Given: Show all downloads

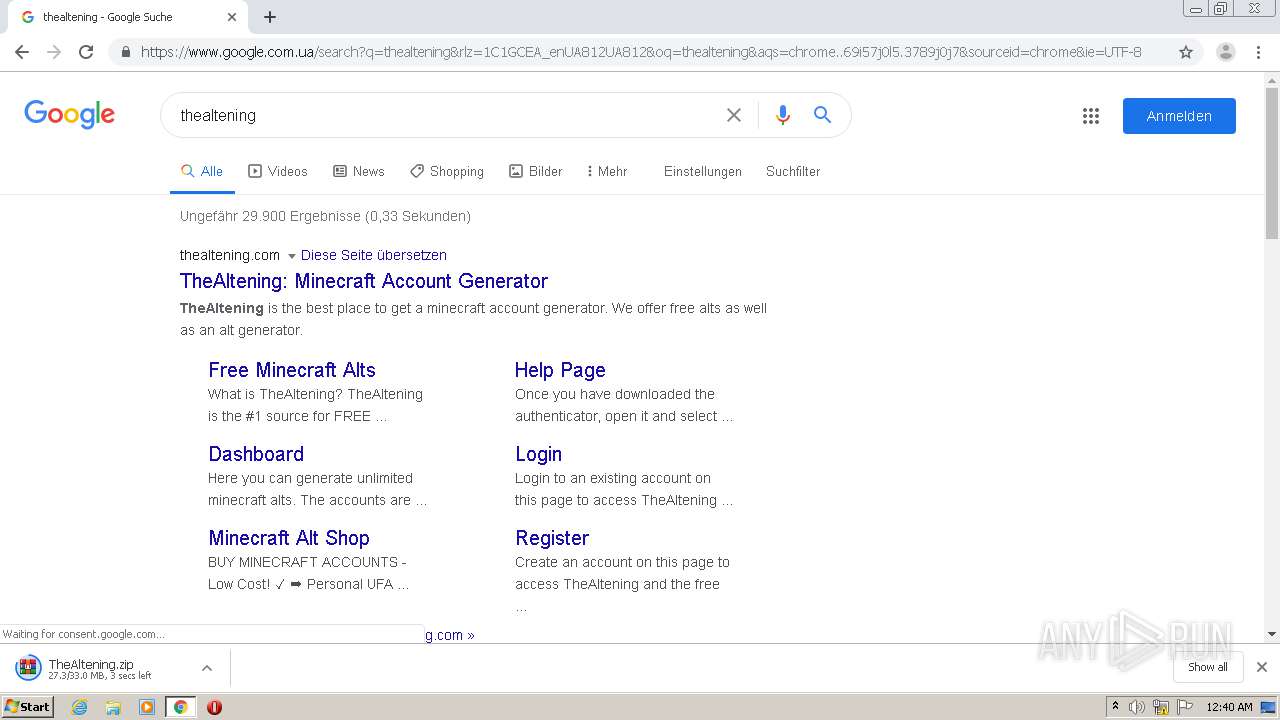Looking at the screenshot, I should pyautogui.click(x=1208, y=667).
